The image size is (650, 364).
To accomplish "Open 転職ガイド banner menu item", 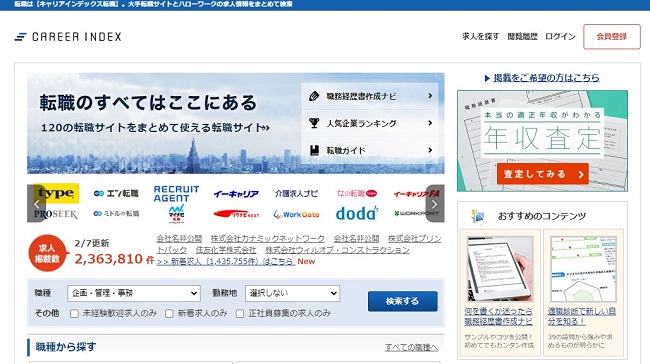I will (369, 150).
